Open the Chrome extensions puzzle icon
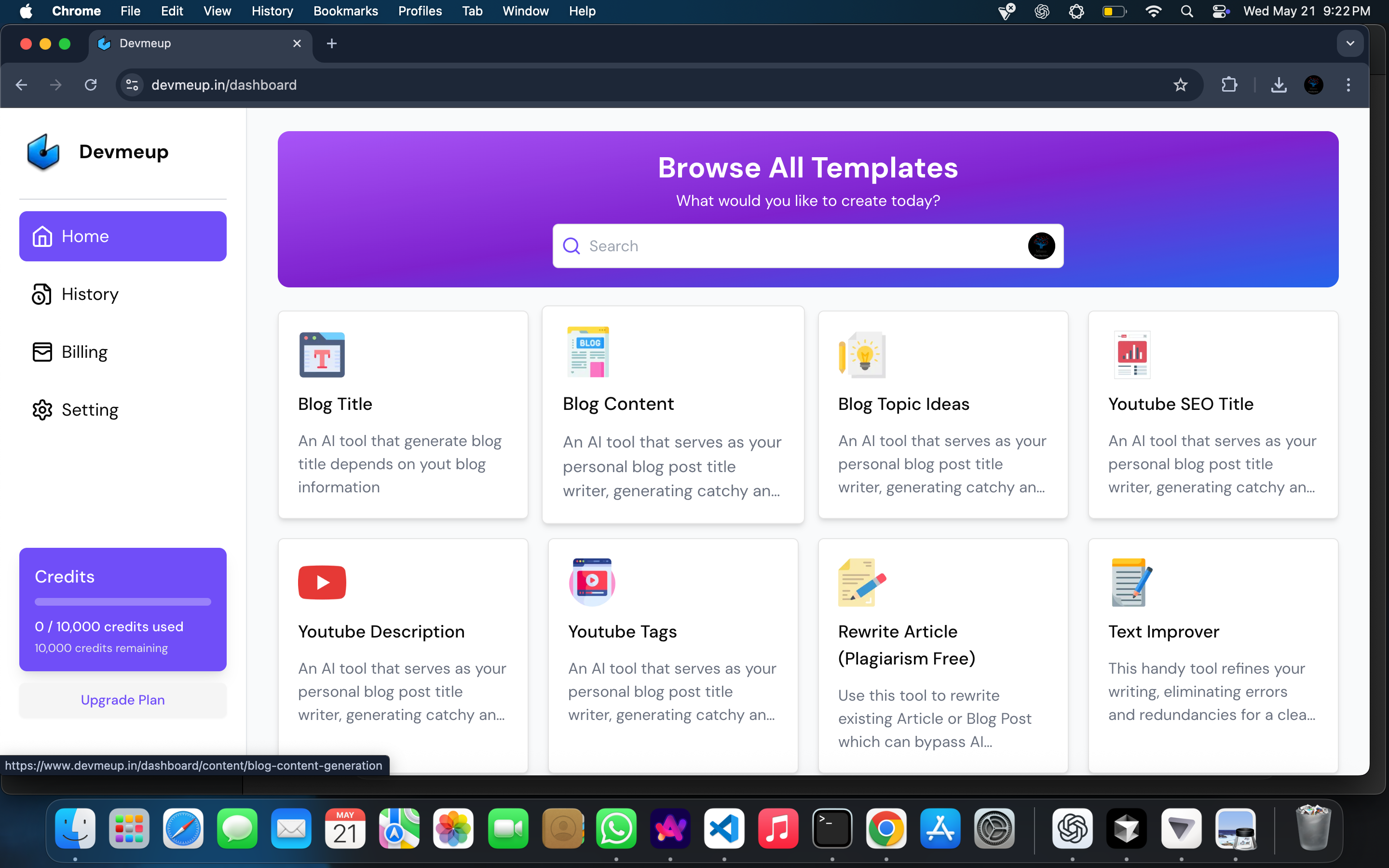Screen dimensions: 1389x868 (x=1229, y=85)
